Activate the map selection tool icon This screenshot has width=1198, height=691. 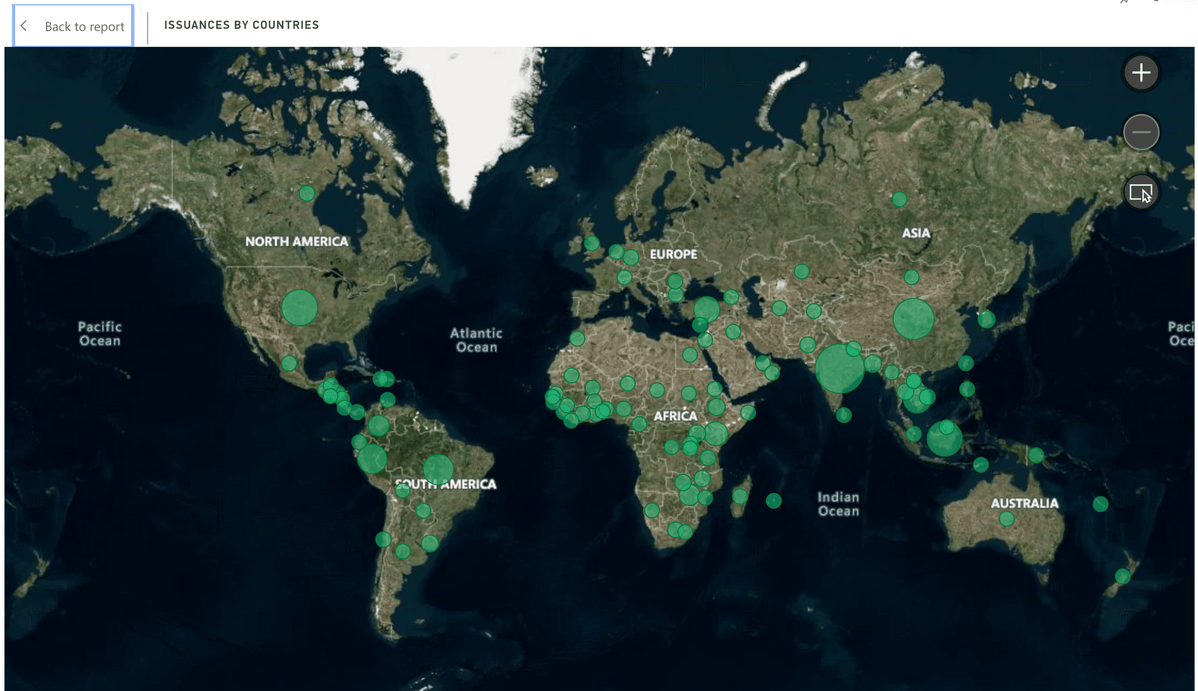1141,192
